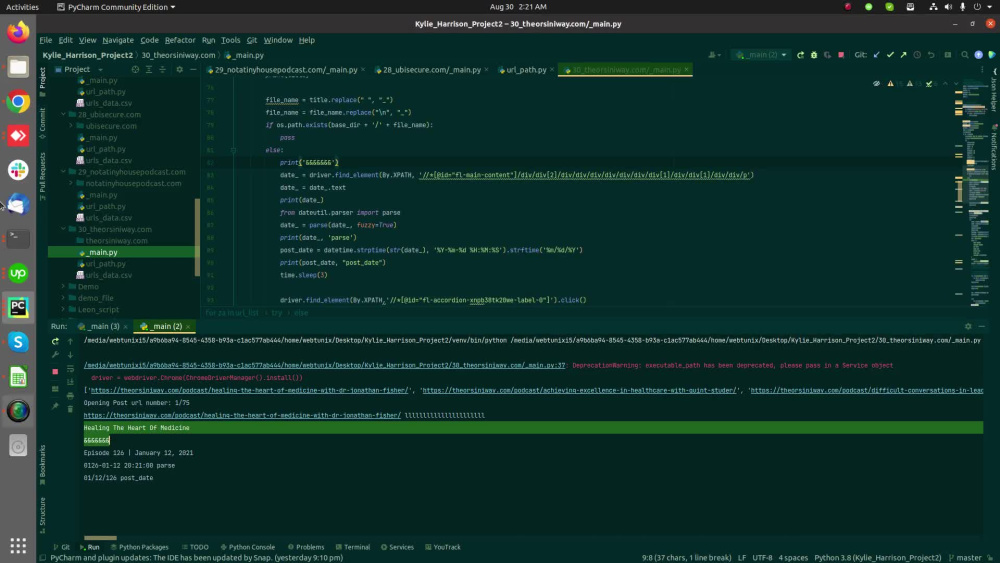This screenshot has height=563, width=1000.
Task: Run with coverage from the toolbar
Action: point(827,55)
